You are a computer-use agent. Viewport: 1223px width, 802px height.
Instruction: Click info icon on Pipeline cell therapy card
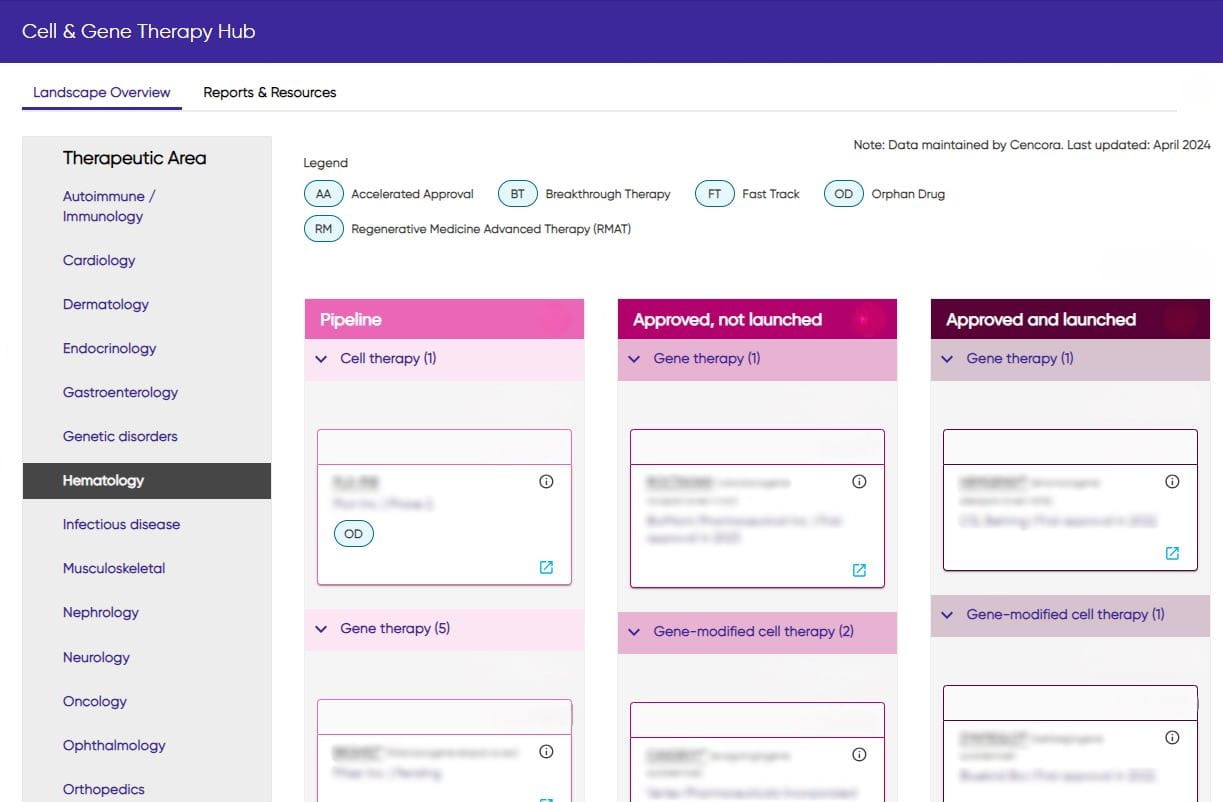(x=546, y=481)
